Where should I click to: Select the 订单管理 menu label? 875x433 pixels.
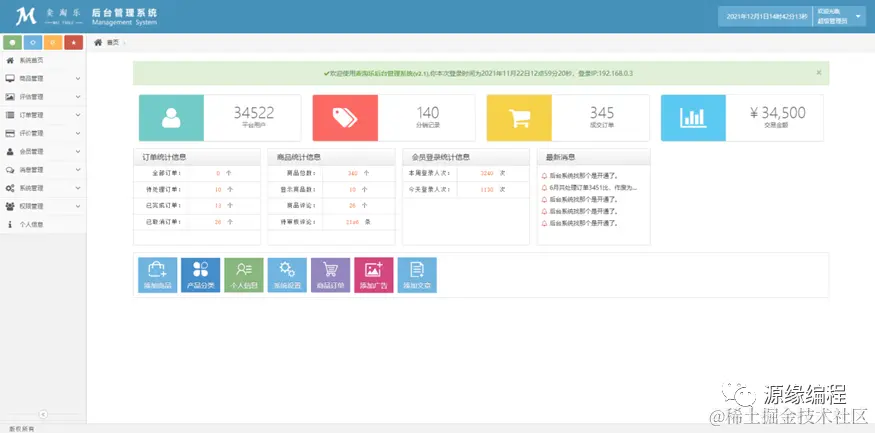[x=31, y=115]
